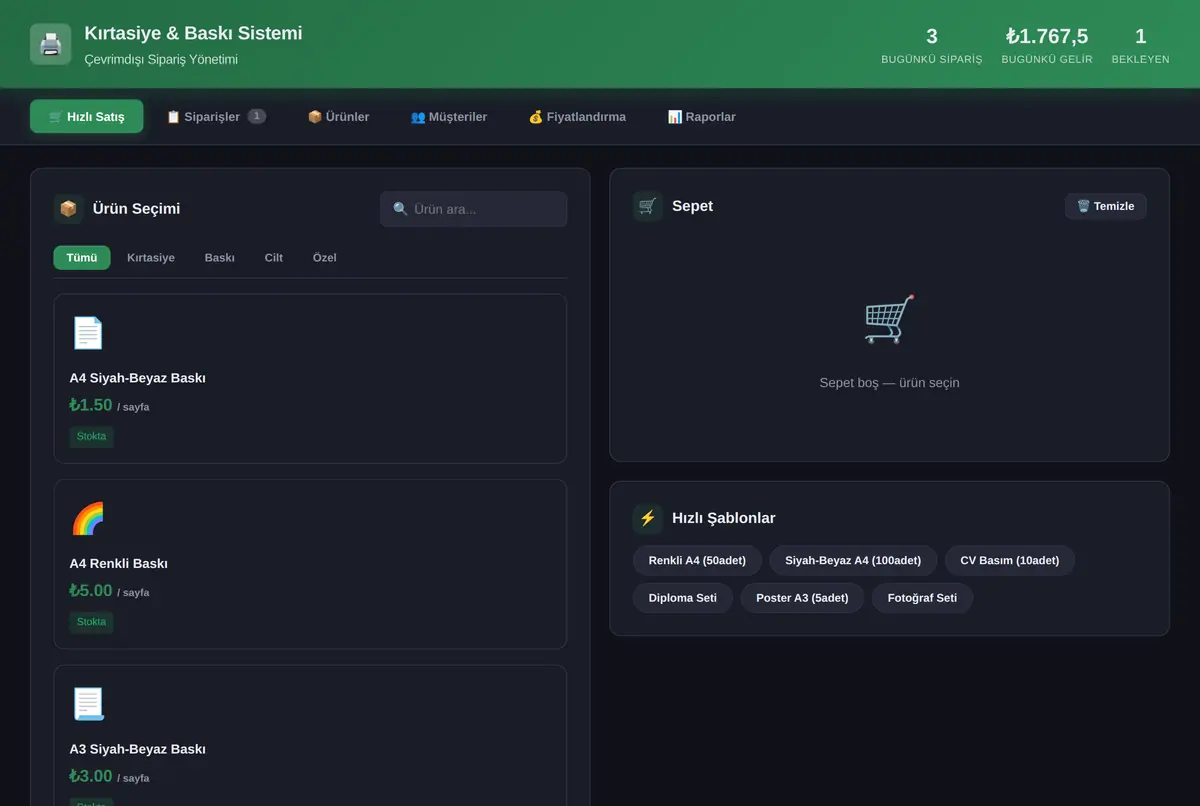The width and height of the screenshot is (1200, 806).
Task: Click the Bugünkü Sipariş count in header
Action: click(x=932, y=37)
